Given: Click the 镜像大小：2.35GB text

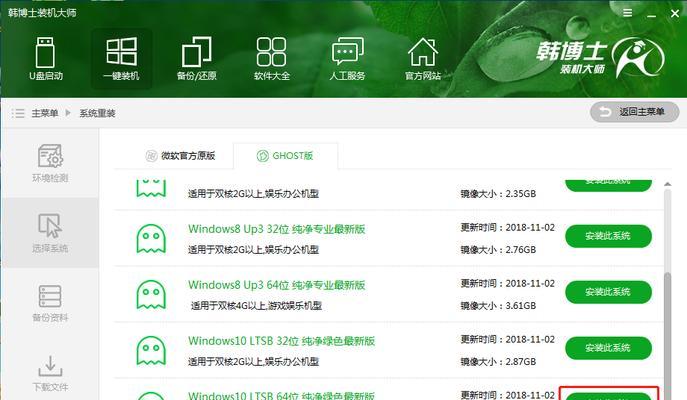Looking at the screenshot, I should pyautogui.click(x=498, y=194).
